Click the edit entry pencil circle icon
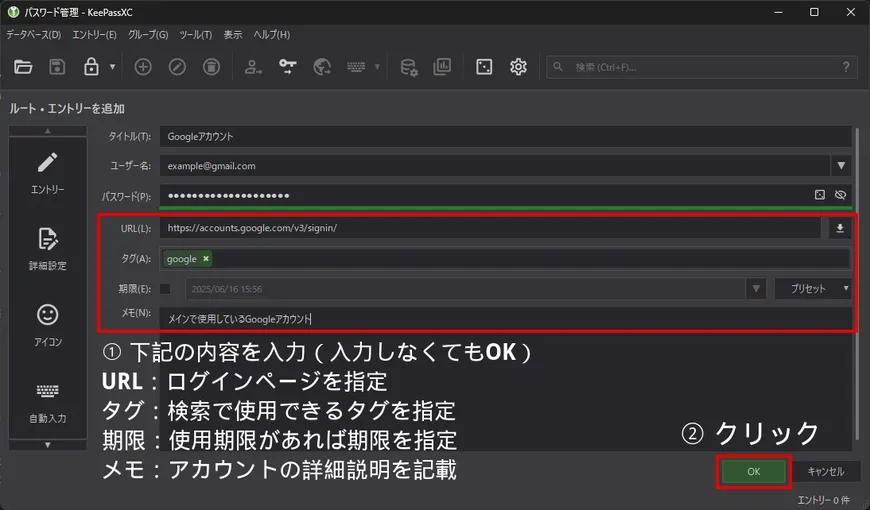Screen dimensions: 870x510 177,67
